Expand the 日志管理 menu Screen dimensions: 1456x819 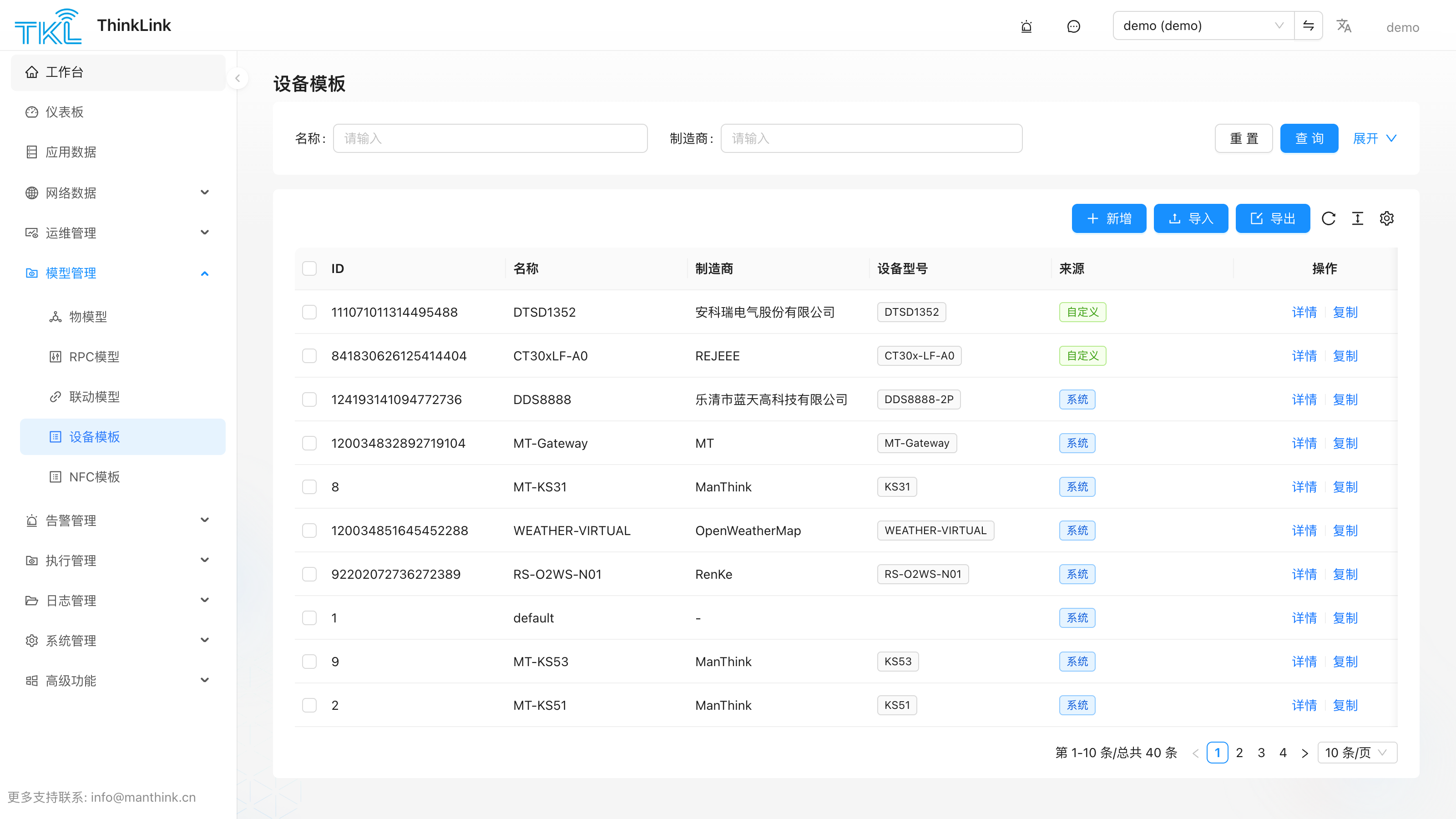pos(118,601)
